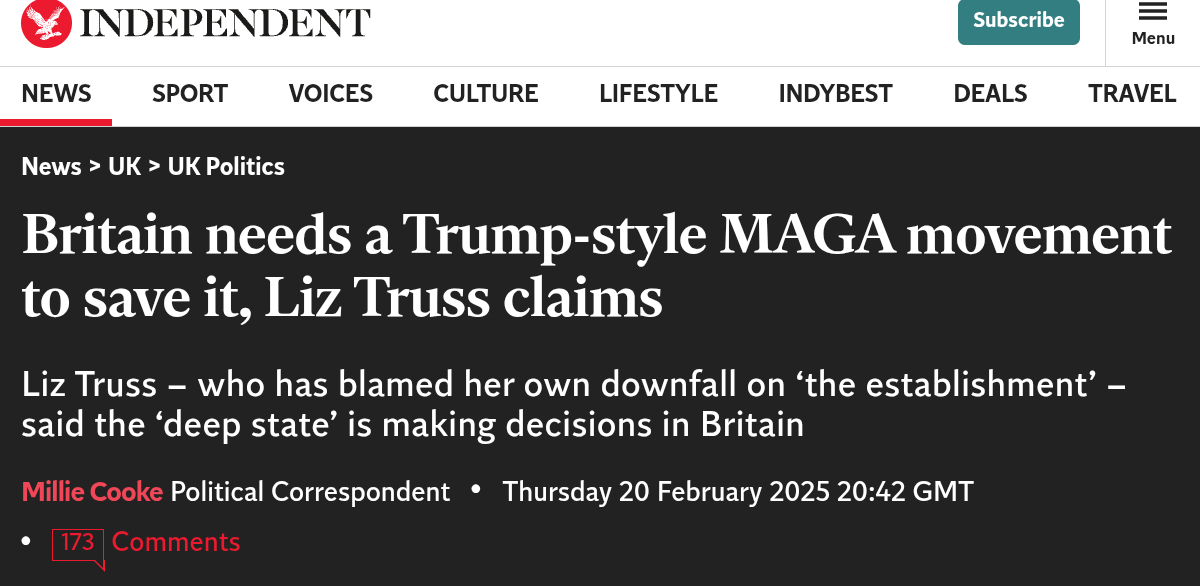Click author name Millie Cooke
Screen dimensions: 1200x586
point(92,492)
